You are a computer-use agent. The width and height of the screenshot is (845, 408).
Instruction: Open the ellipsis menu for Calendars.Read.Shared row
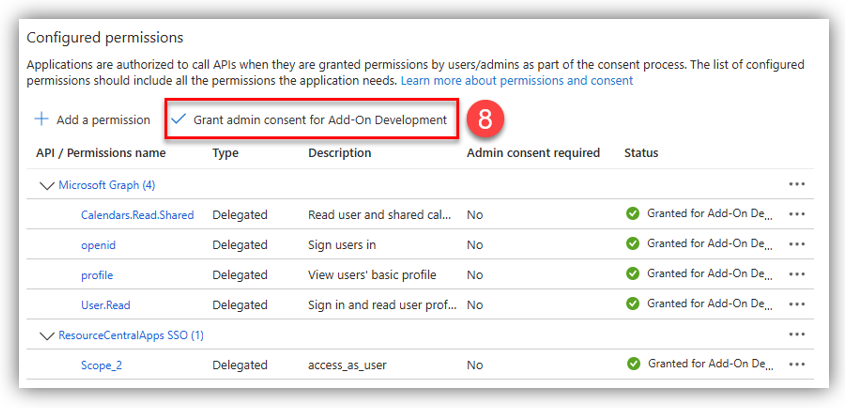[797, 214]
